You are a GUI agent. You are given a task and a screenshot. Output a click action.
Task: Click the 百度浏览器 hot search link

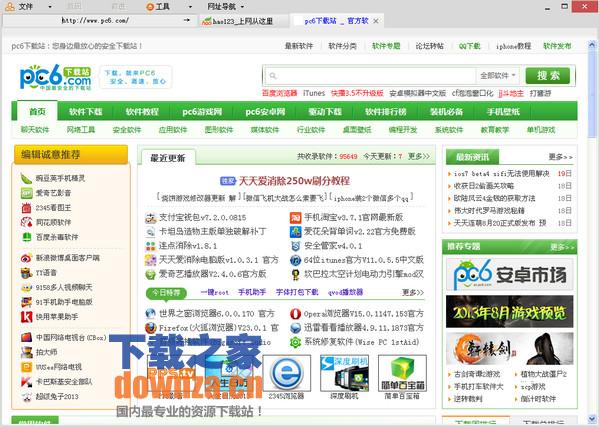point(280,93)
